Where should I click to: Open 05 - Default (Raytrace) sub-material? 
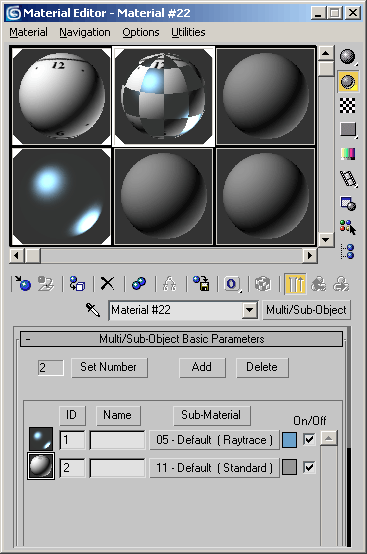point(214,440)
